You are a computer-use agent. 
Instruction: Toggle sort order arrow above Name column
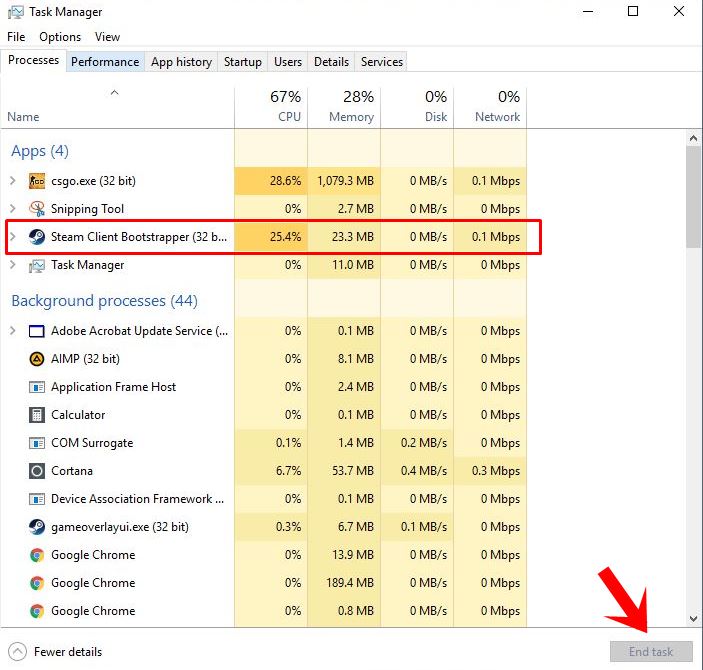(x=115, y=93)
